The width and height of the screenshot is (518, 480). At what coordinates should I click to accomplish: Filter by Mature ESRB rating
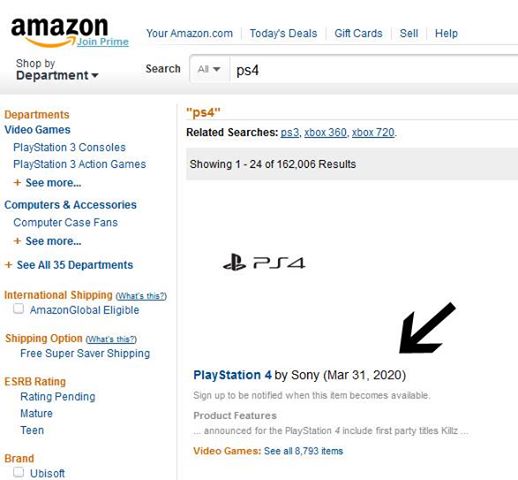36,413
